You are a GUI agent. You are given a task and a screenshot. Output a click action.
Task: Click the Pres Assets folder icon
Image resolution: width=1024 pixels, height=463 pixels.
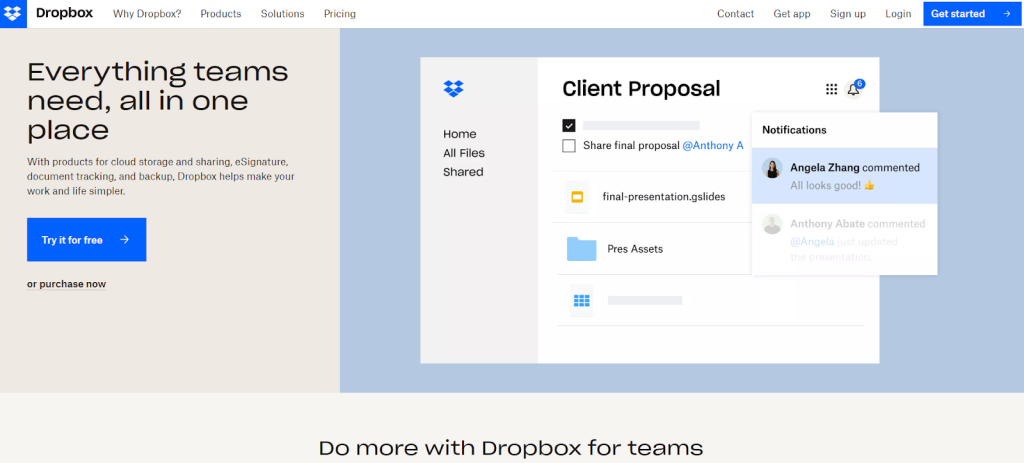coord(581,249)
